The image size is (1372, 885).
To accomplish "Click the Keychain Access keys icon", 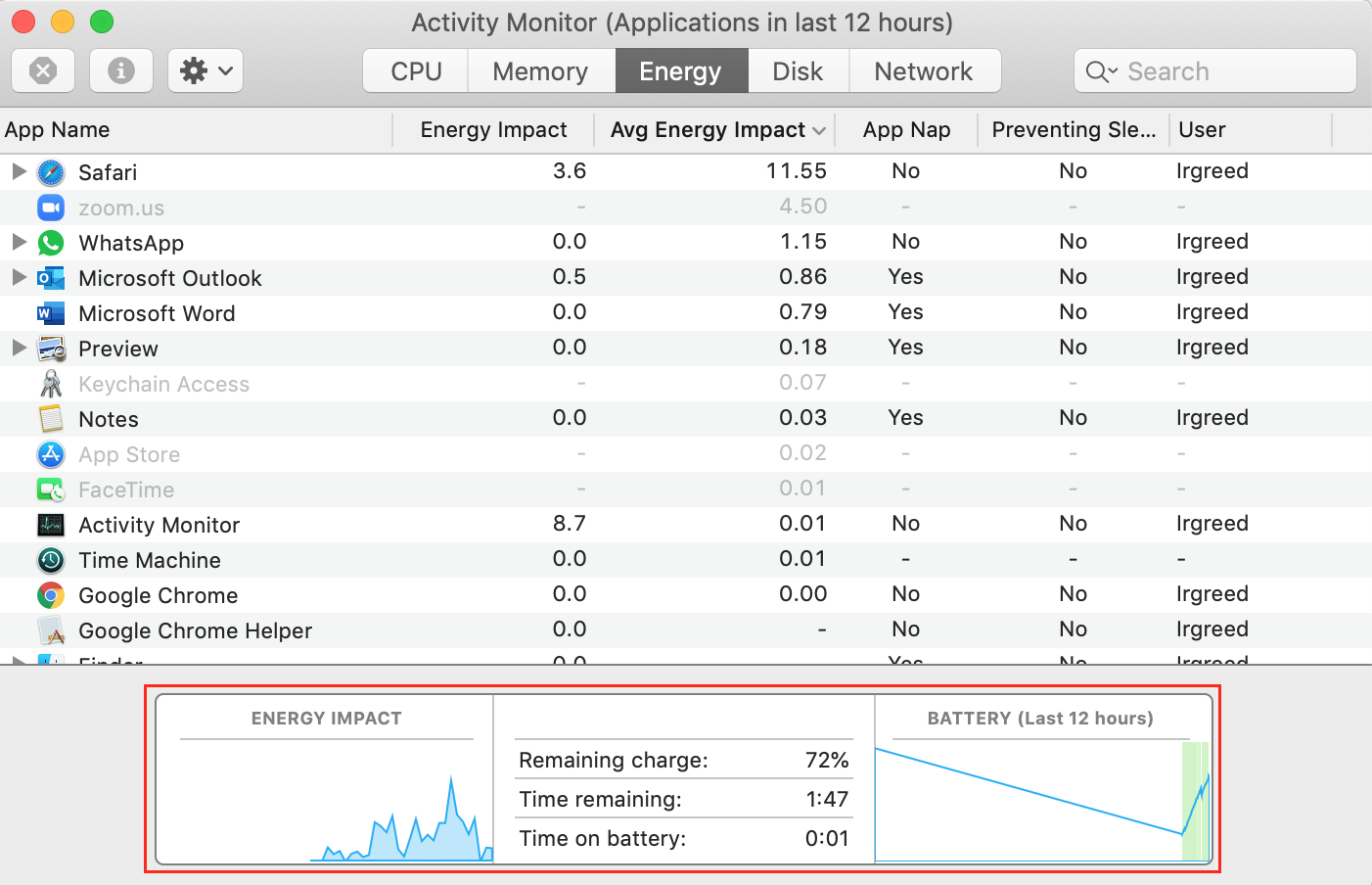I will [51, 384].
